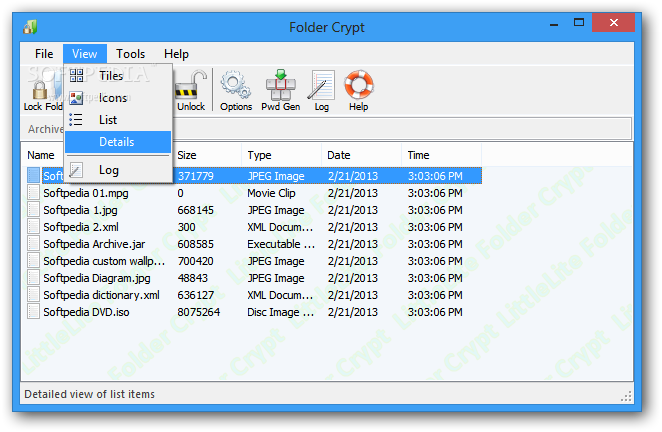Click the resize grip in status bar corner

(x=626, y=396)
